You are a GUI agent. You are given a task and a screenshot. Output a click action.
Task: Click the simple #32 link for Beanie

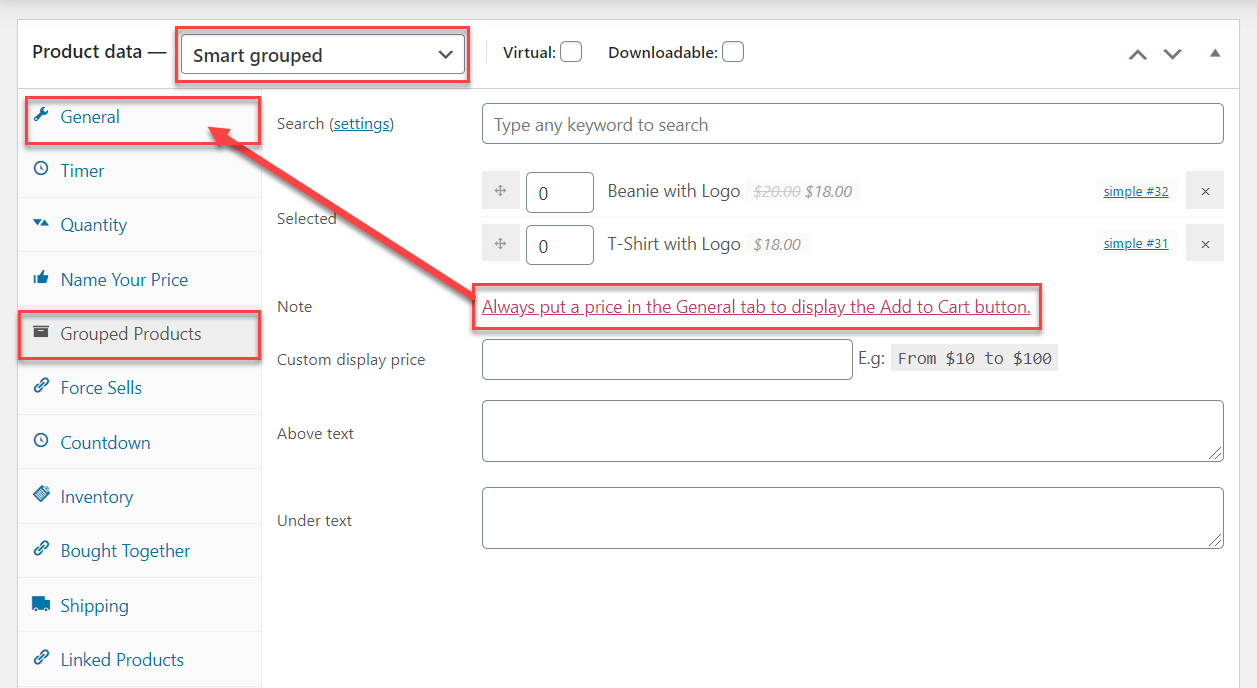click(1135, 190)
